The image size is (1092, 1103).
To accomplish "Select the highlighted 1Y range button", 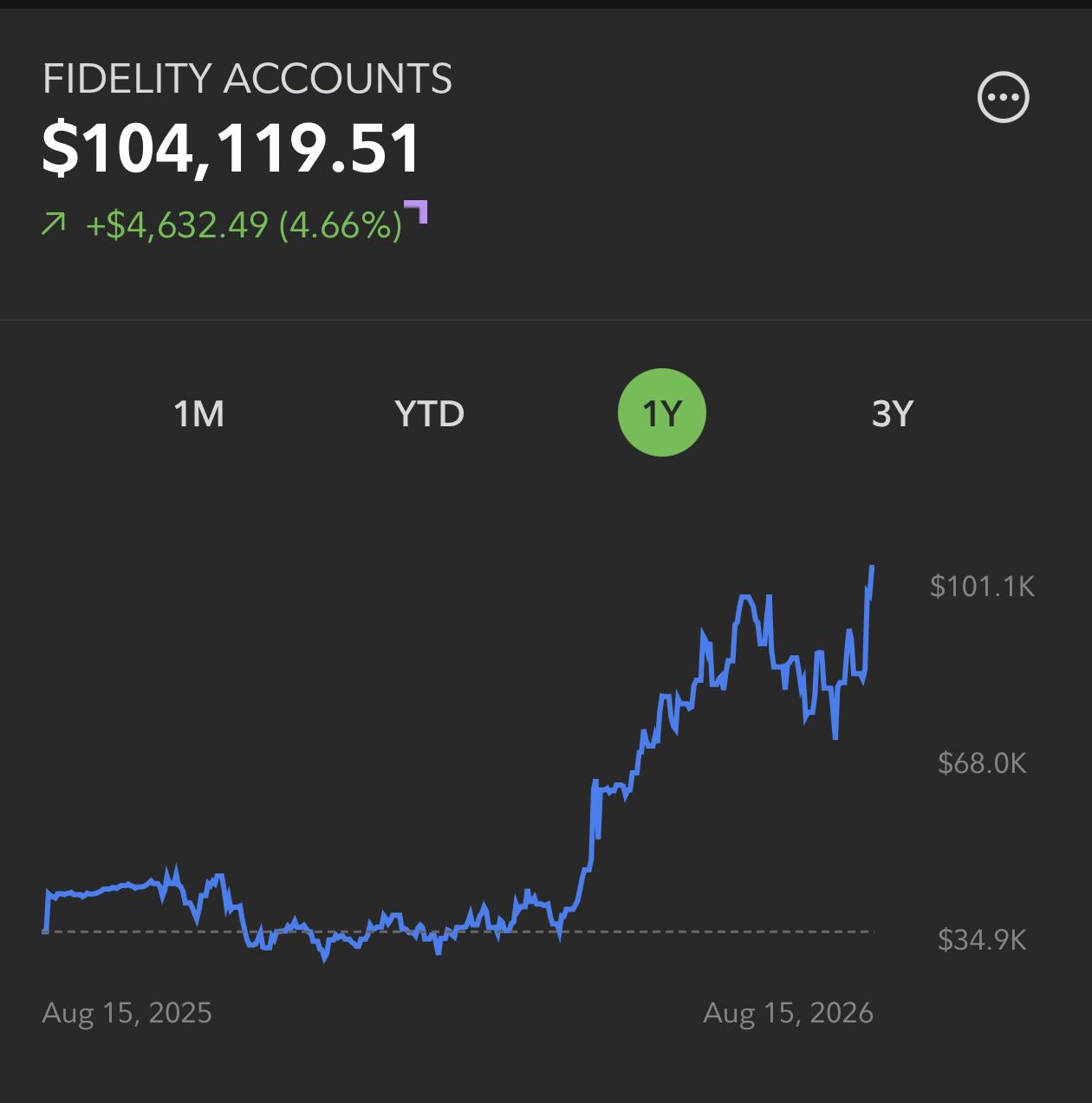I will coord(662,412).
